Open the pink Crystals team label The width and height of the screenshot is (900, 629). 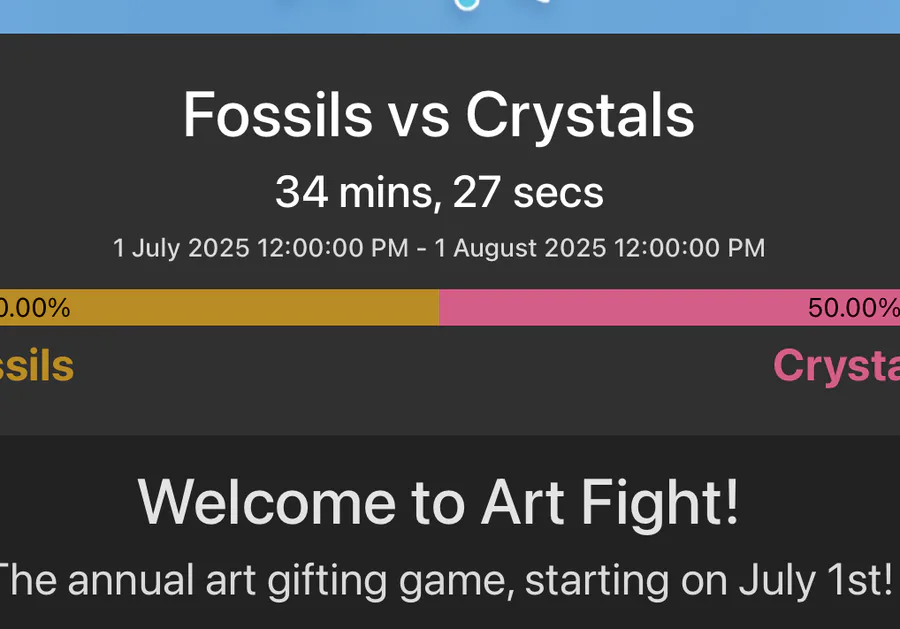(836, 366)
